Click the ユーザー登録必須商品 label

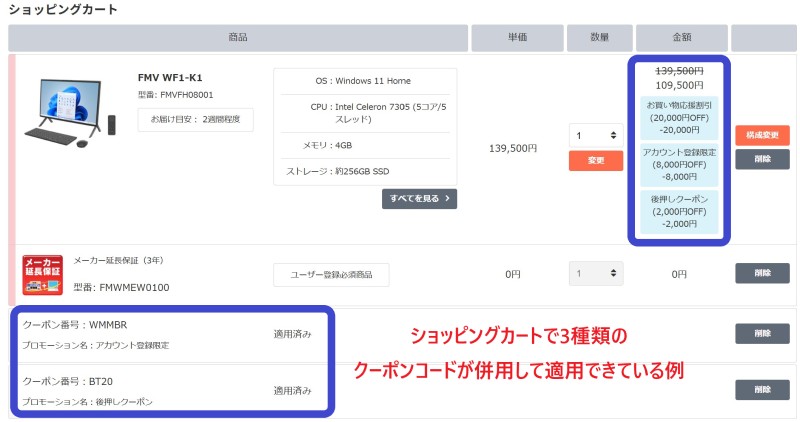click(331, 275)
